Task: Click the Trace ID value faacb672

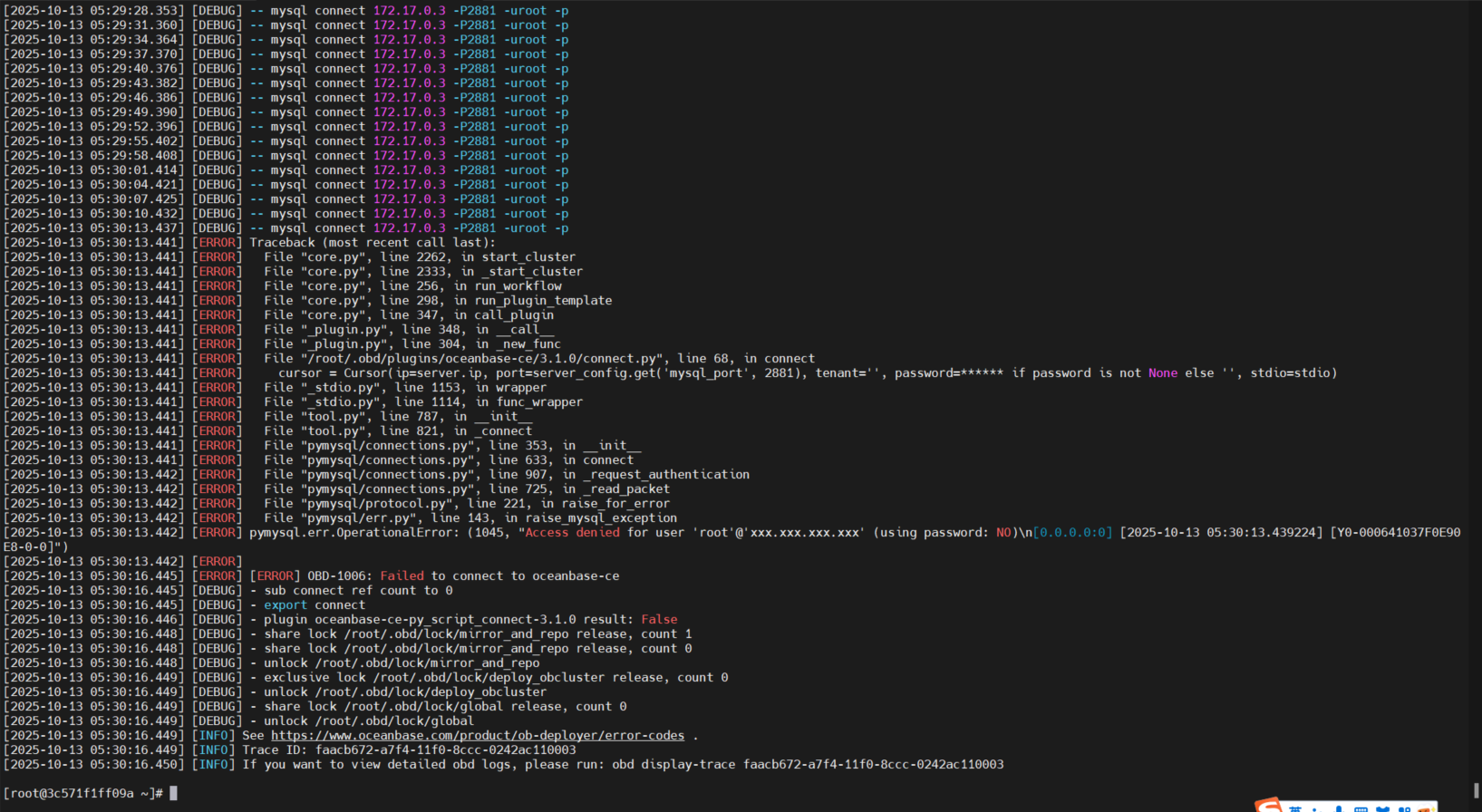Action: pos(445,750)
